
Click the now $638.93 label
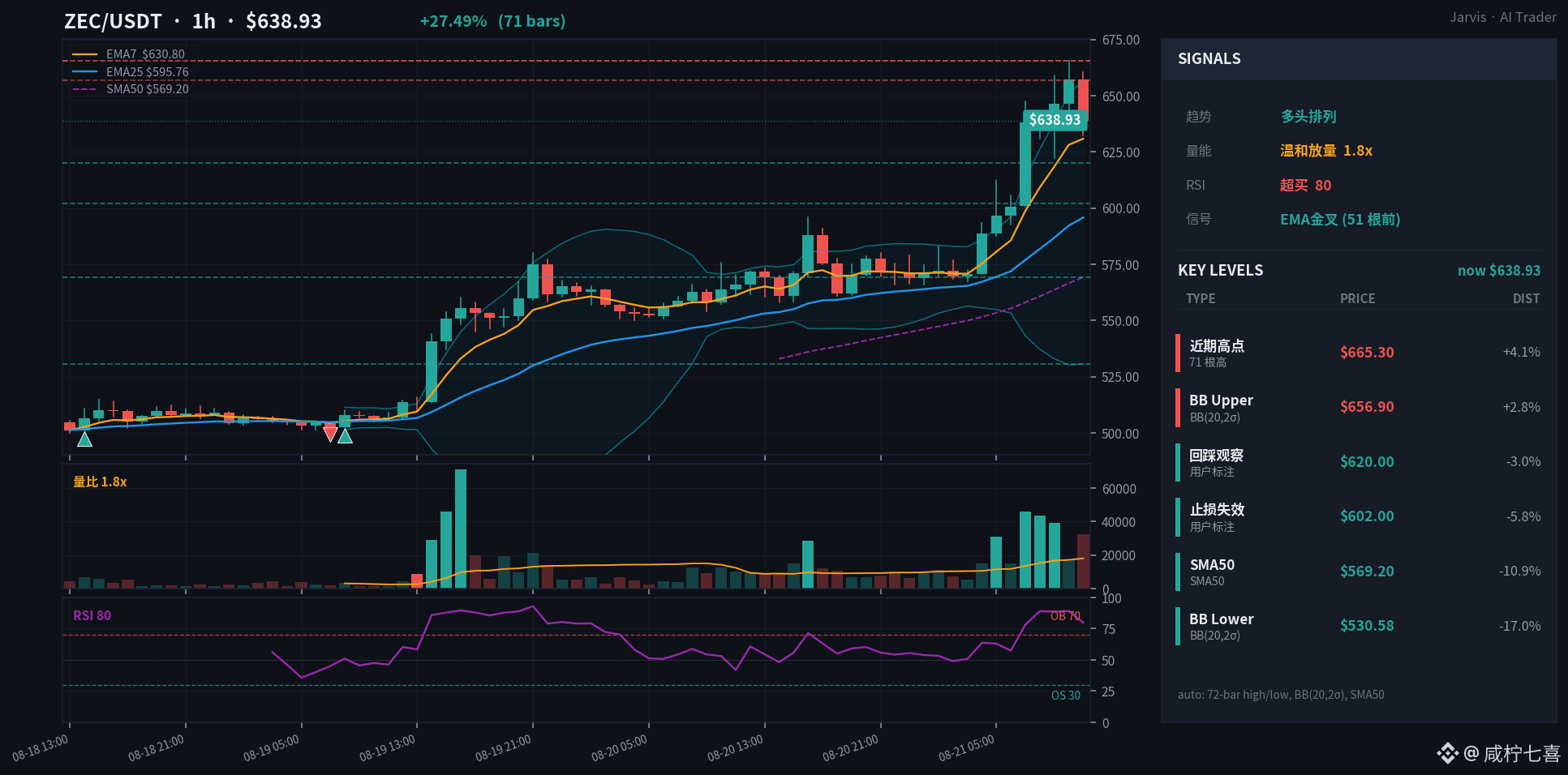[1498, 271]
